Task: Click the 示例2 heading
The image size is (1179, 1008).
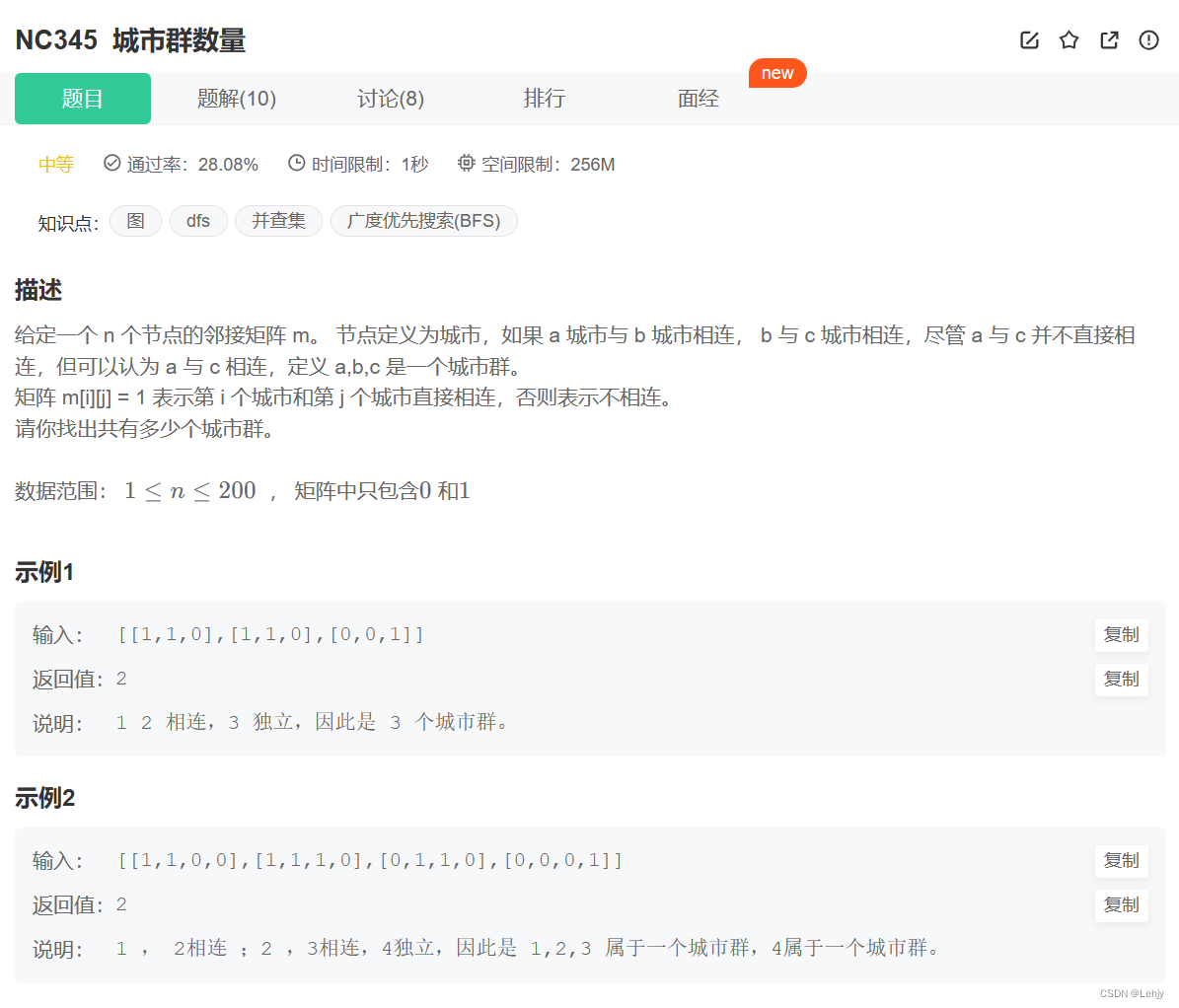Action: pyautogui.click(x=45, y=798)
